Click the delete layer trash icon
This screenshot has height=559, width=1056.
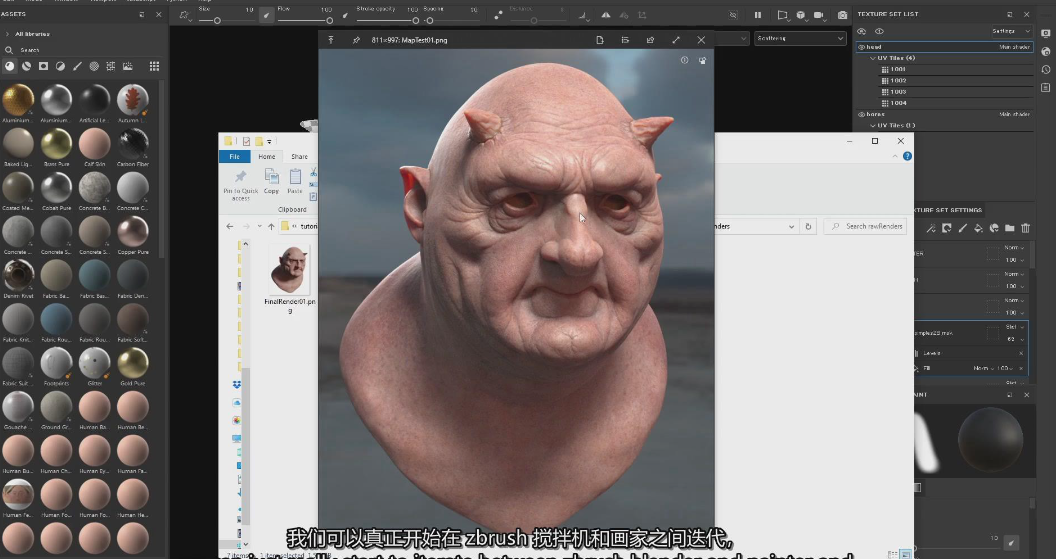pos(1025,228)
